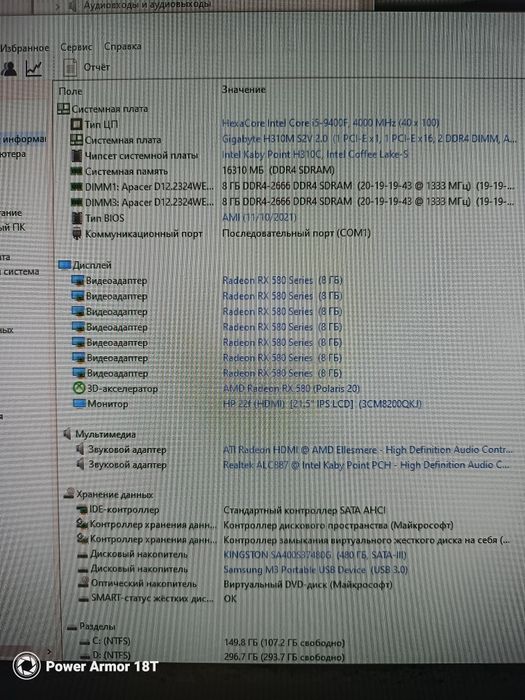Click speaker icon of ATI Radeon HDMI row

(80, 449)
